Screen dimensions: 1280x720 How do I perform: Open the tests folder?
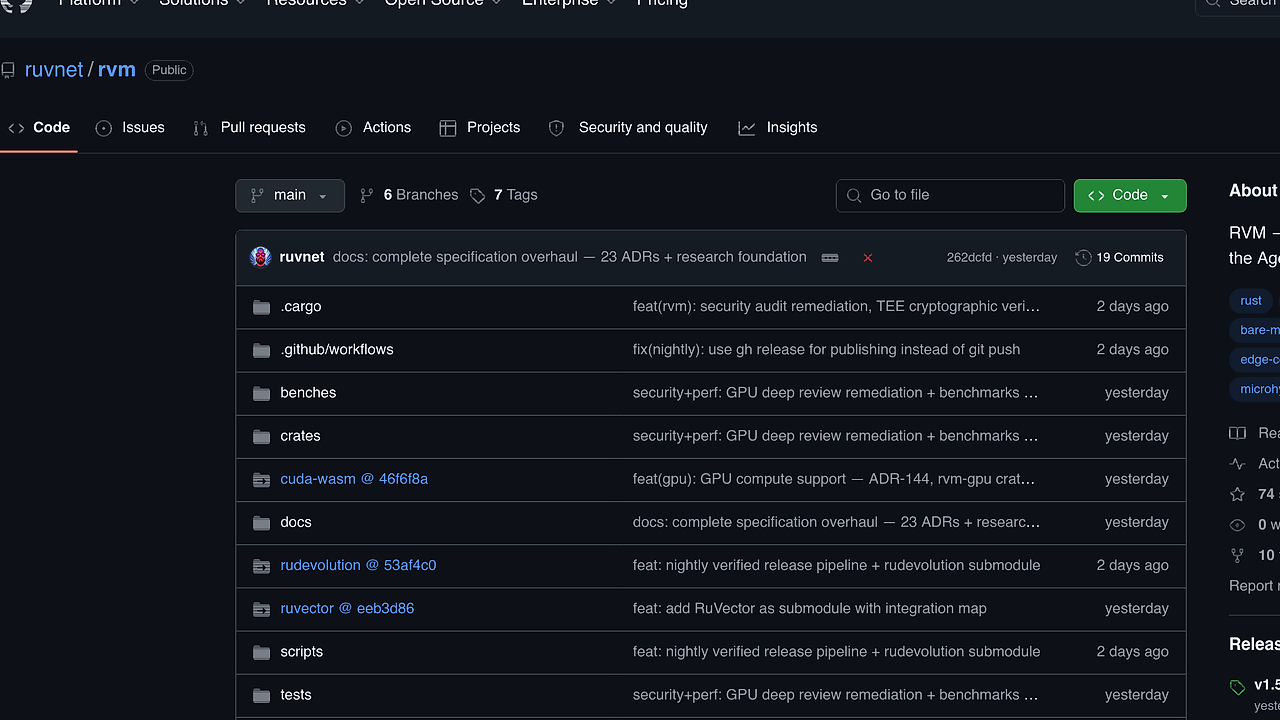click(296, 694)
